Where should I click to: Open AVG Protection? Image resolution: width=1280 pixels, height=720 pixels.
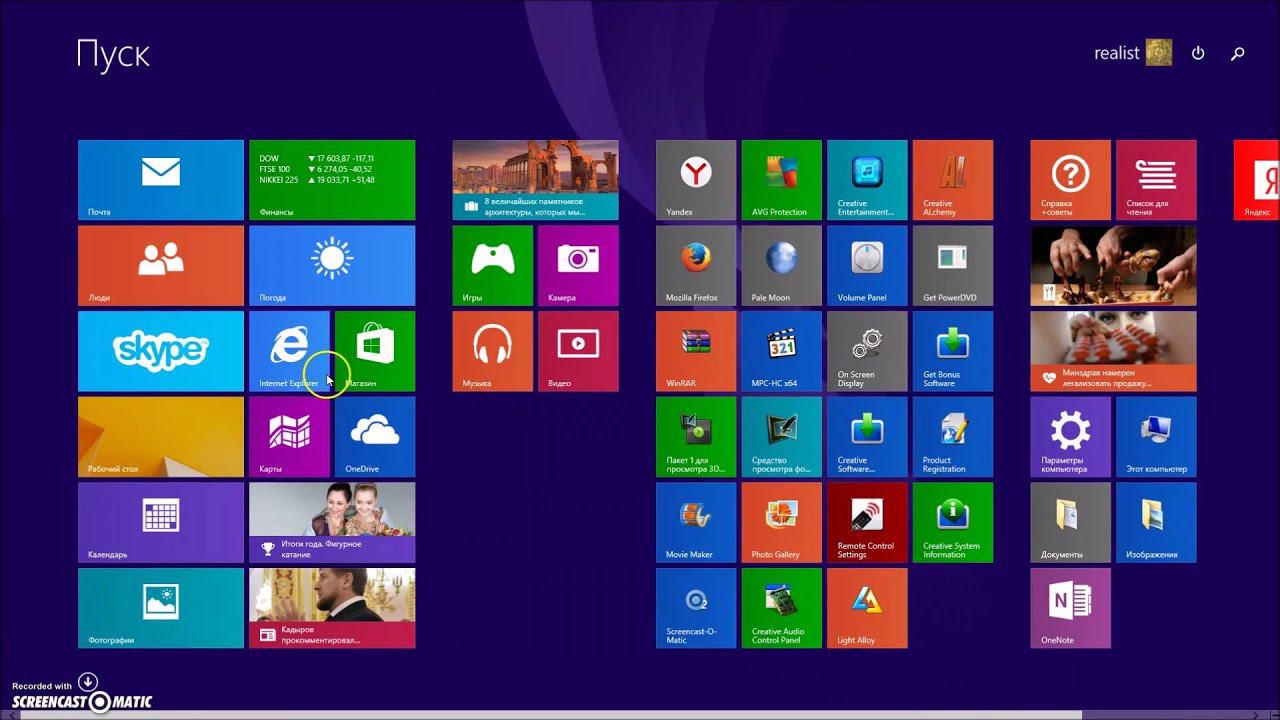click(x=782, y=180)
